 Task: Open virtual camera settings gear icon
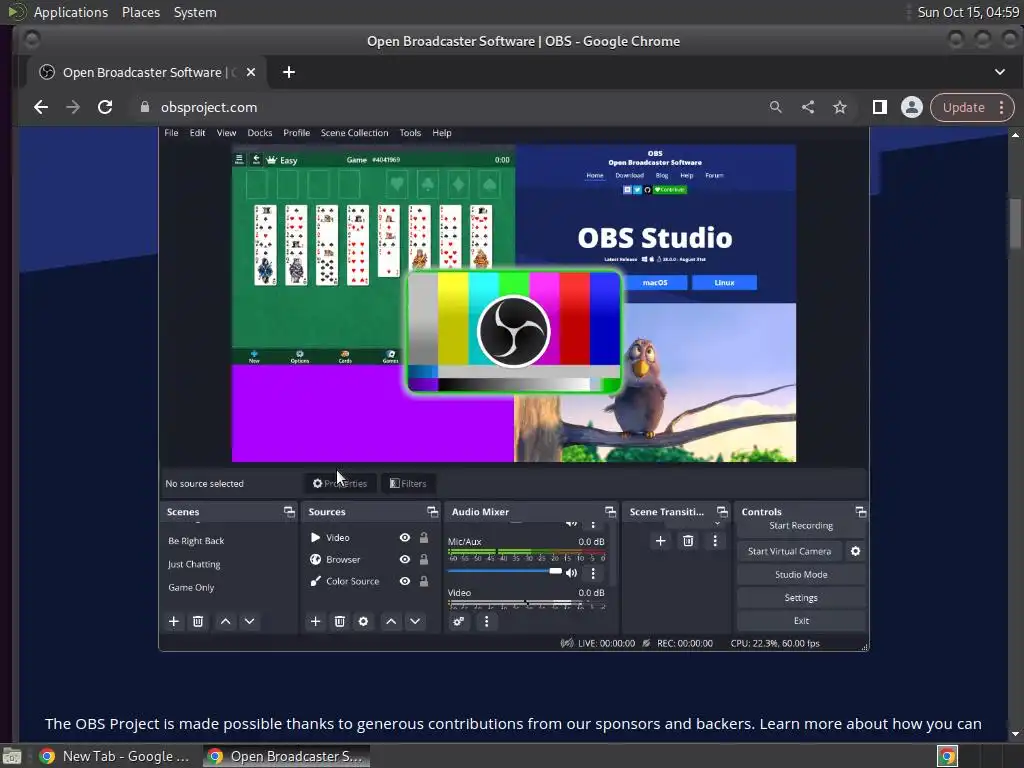[856, 551]
